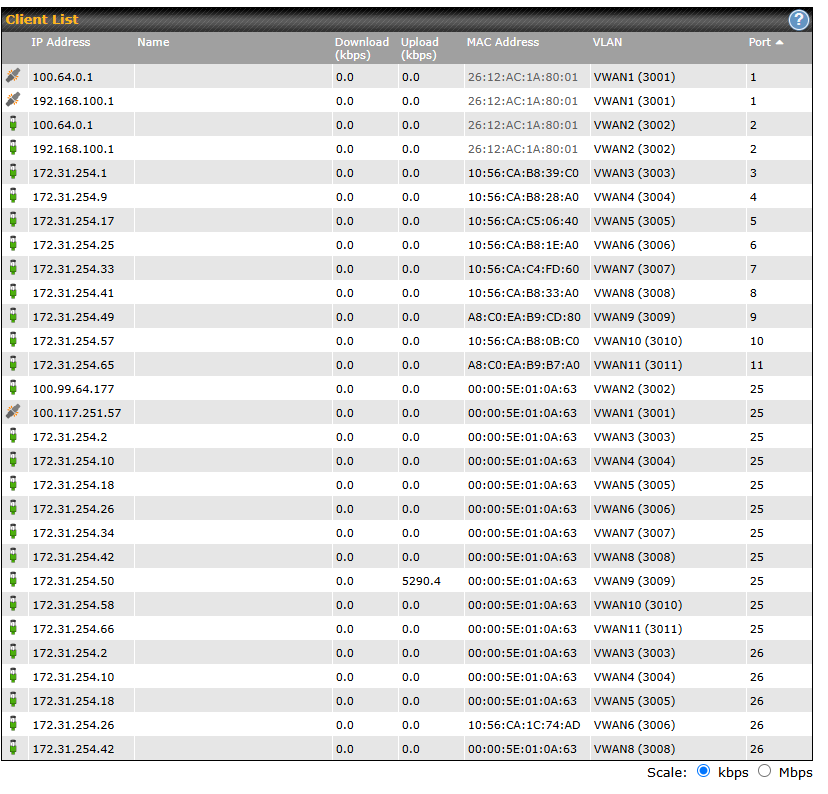Sort by Name column header
This screenshot has height=794, width=828.
tap(153, 42)
